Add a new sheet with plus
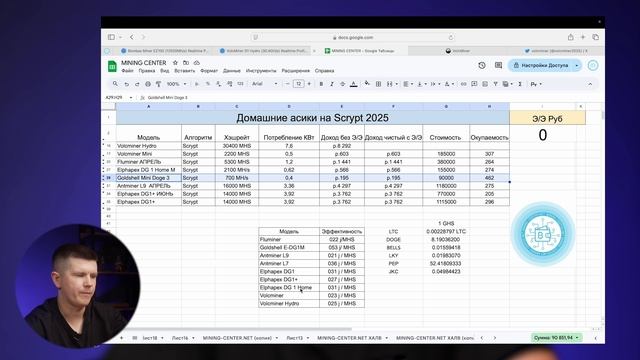 pos(121,338)
